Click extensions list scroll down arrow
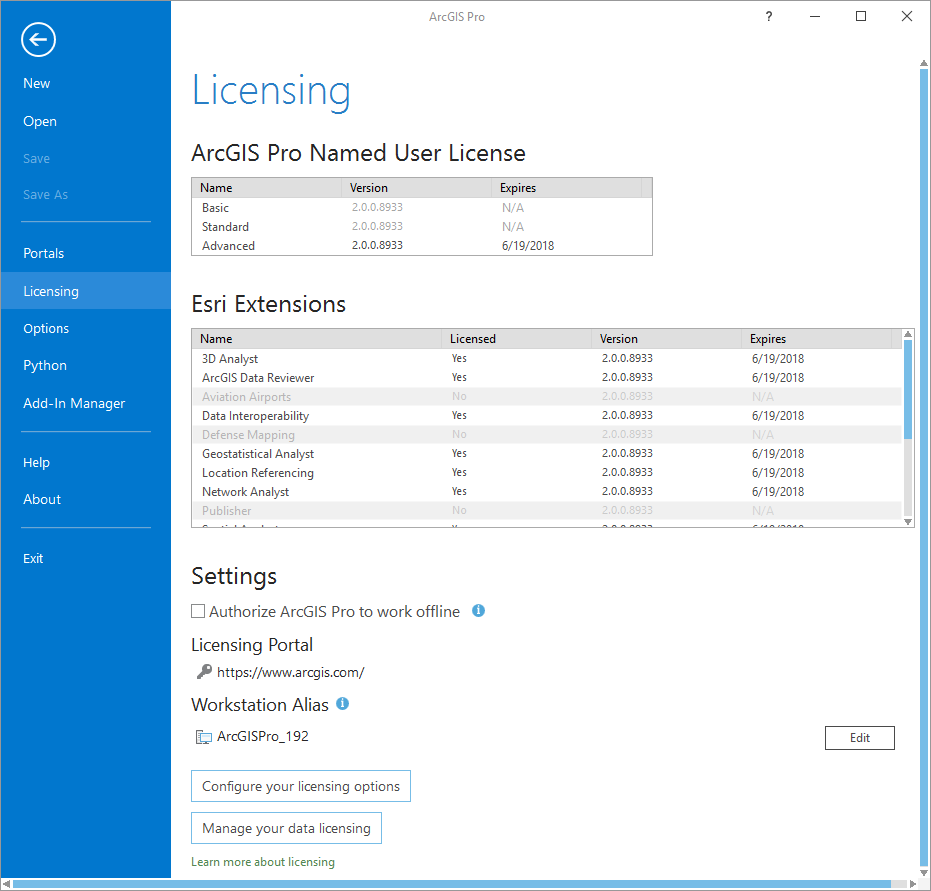The height and width of the screenshot is (891, 931). [x=908, y=522]
